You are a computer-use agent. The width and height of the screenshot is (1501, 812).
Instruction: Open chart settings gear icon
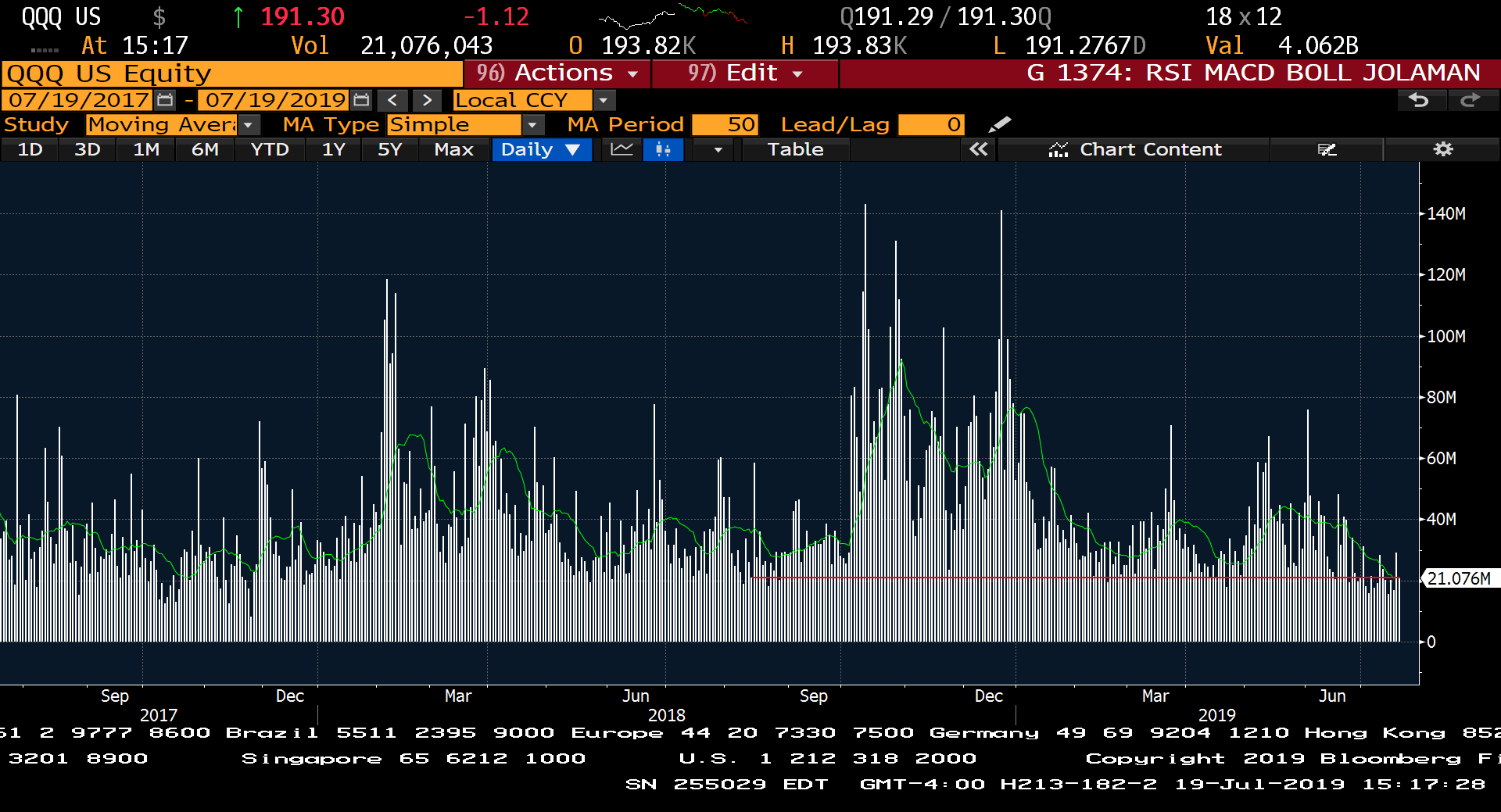[x=1443, y=149]
